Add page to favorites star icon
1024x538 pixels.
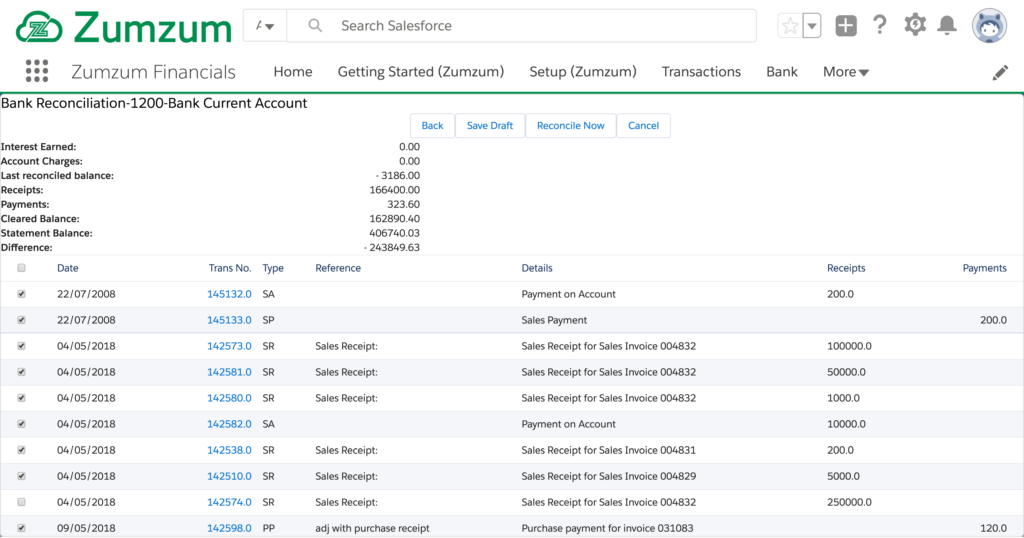(x=790, y=26)
